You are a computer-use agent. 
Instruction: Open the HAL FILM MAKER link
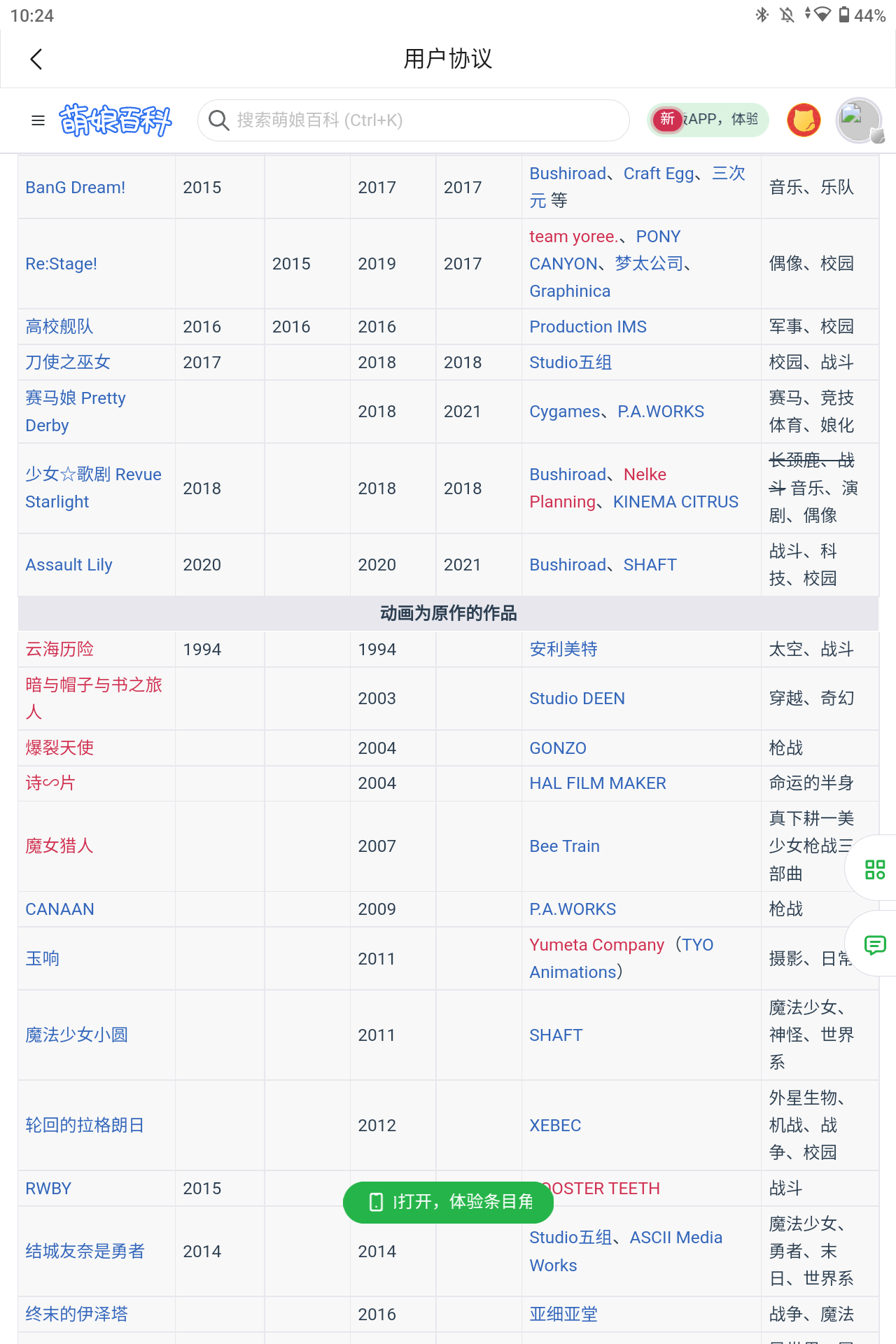[x=598, y=783]
